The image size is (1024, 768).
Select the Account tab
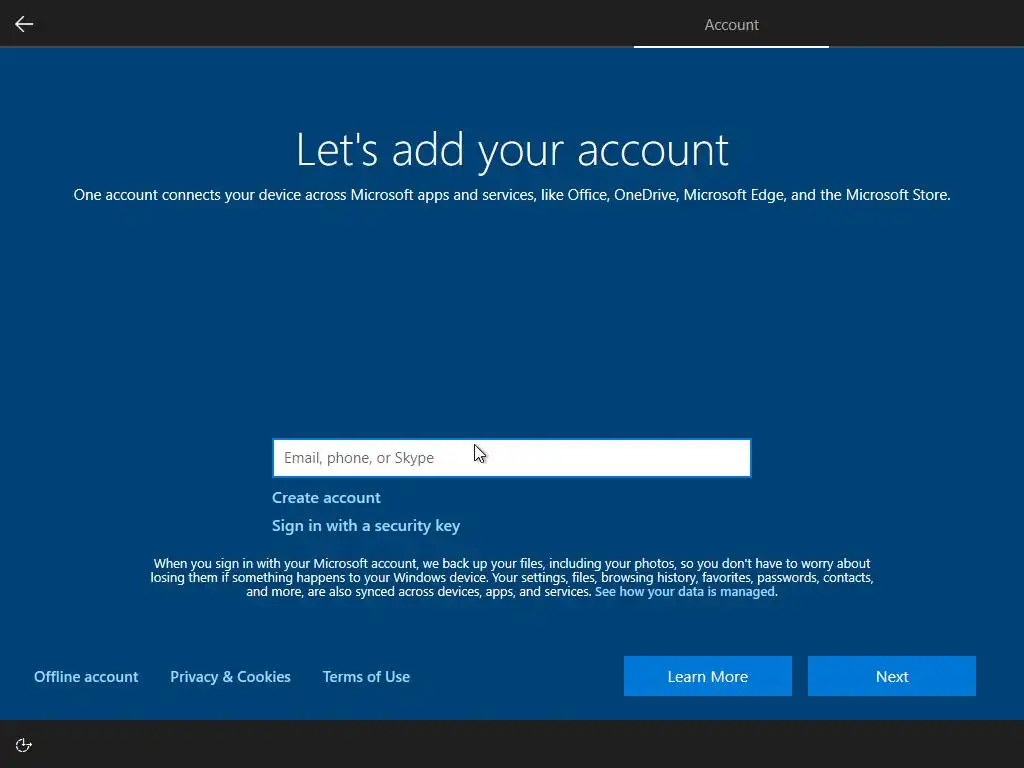pyautogui.click(x=731, y=25)
